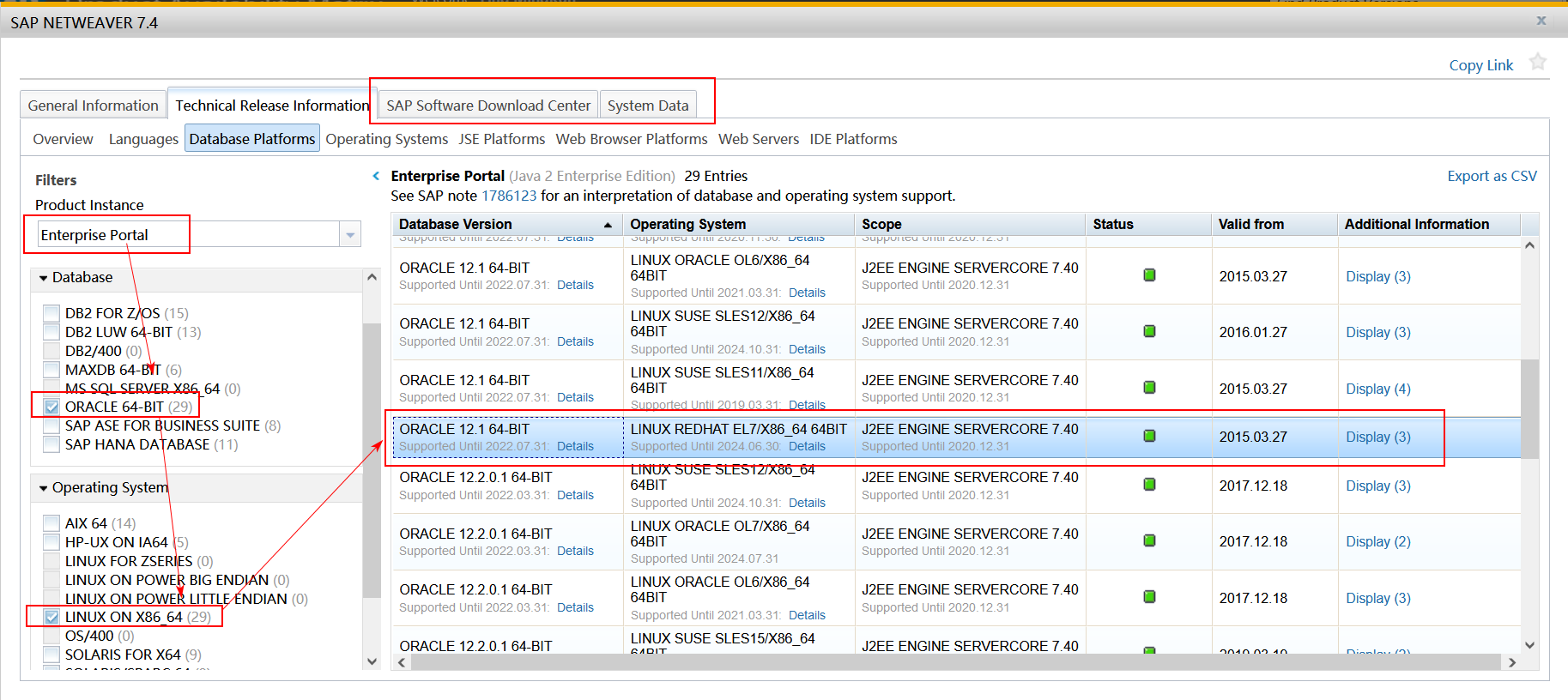Check the MAXDB 64-BIT filter

[x=51, y=370]
